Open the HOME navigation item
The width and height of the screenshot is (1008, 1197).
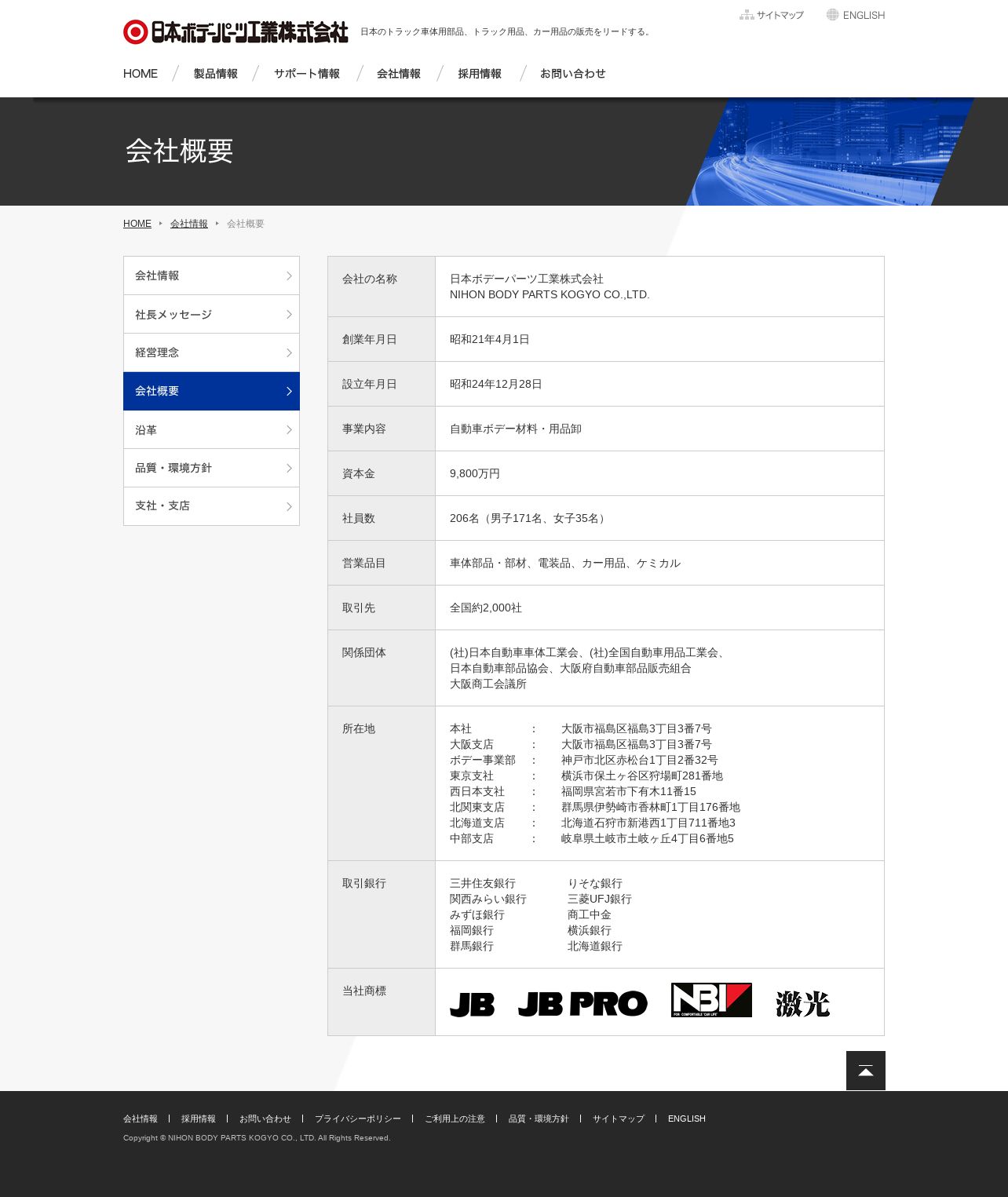pyautogui.click(x=141, y=74)
